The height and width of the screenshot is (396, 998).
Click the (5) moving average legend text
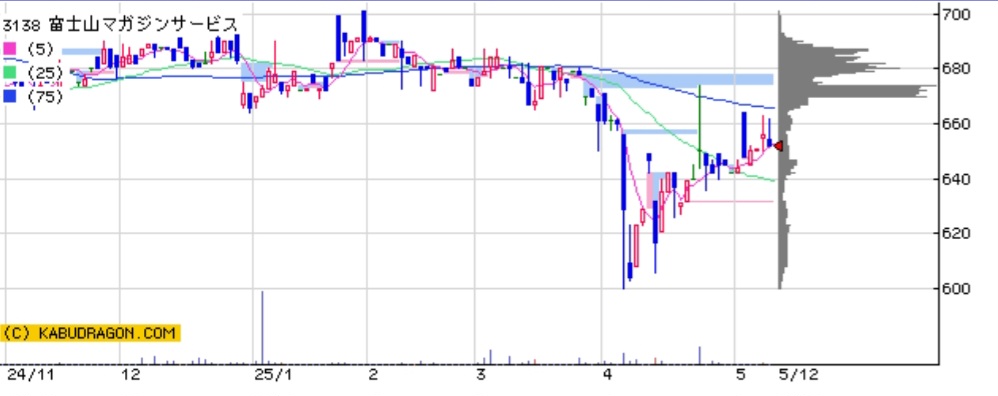tap(41, 49)
